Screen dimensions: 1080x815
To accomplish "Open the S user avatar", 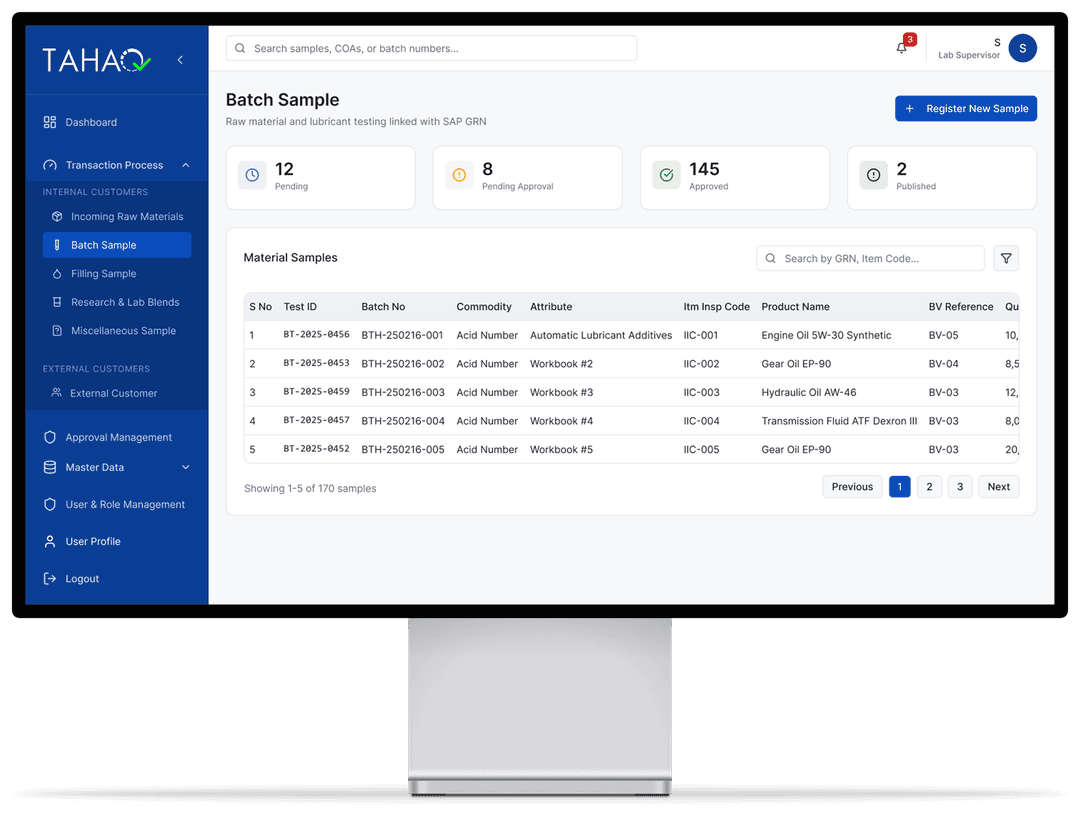I will click(x=1022, y=48).
